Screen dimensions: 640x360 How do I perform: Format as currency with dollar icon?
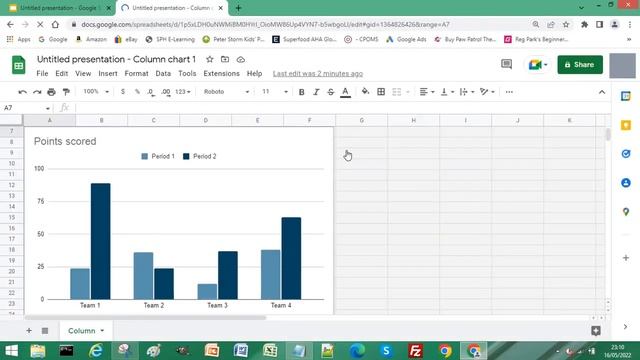(x=123, y=92)
